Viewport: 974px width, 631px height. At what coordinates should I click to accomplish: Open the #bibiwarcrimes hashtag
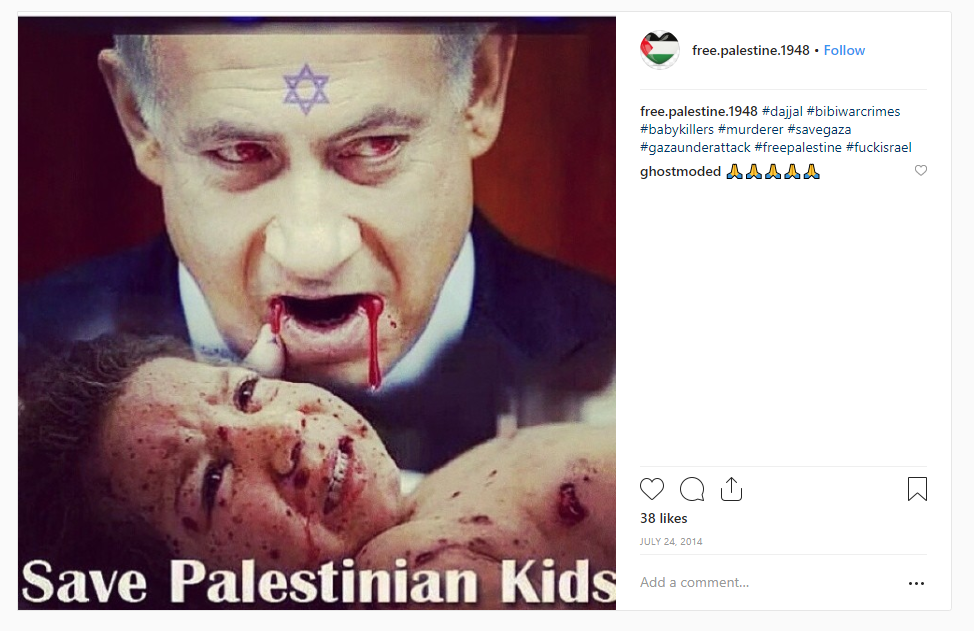coord(853,111)
